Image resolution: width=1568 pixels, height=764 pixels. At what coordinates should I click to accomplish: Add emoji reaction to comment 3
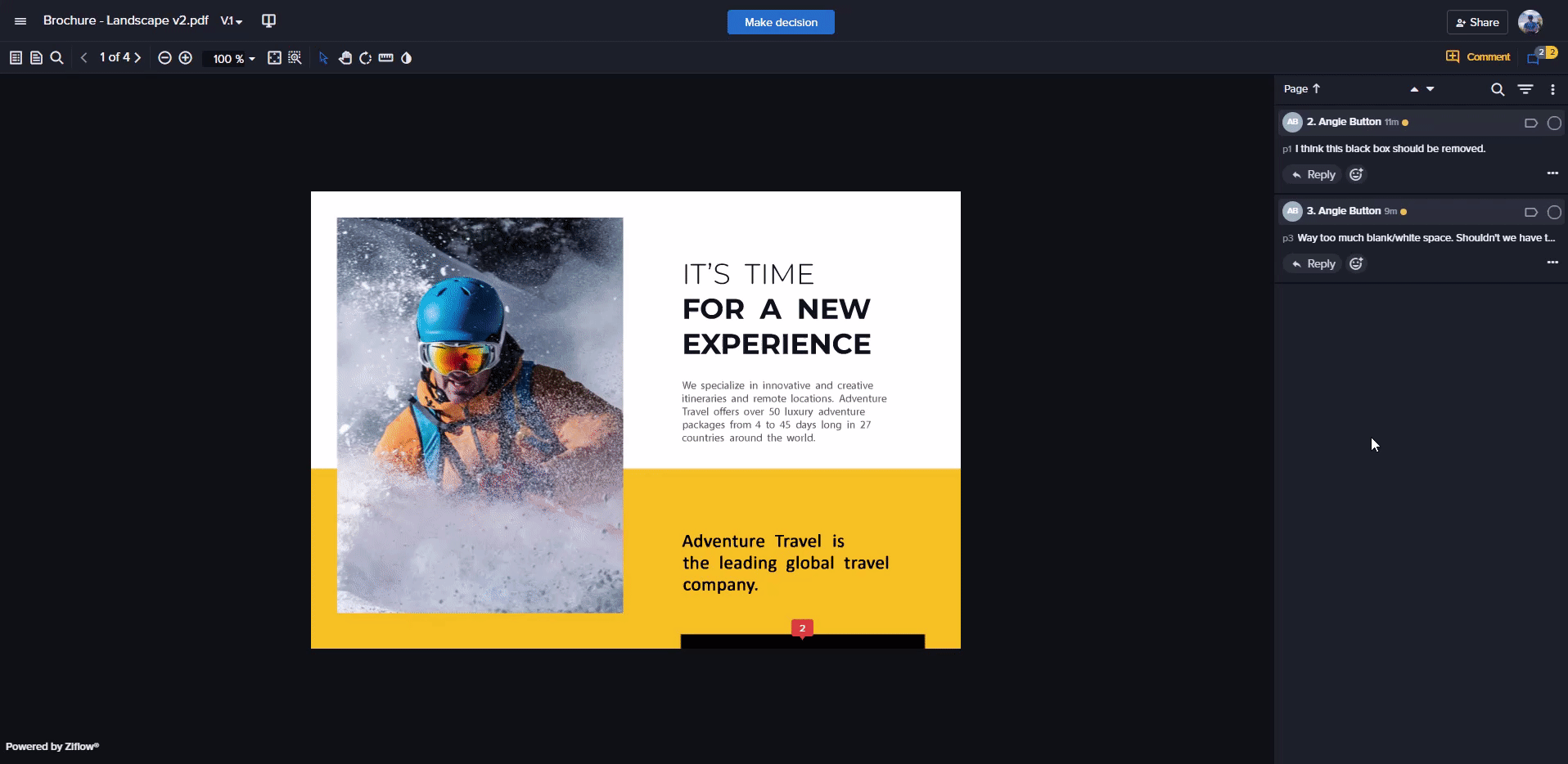click(1356, 263)
